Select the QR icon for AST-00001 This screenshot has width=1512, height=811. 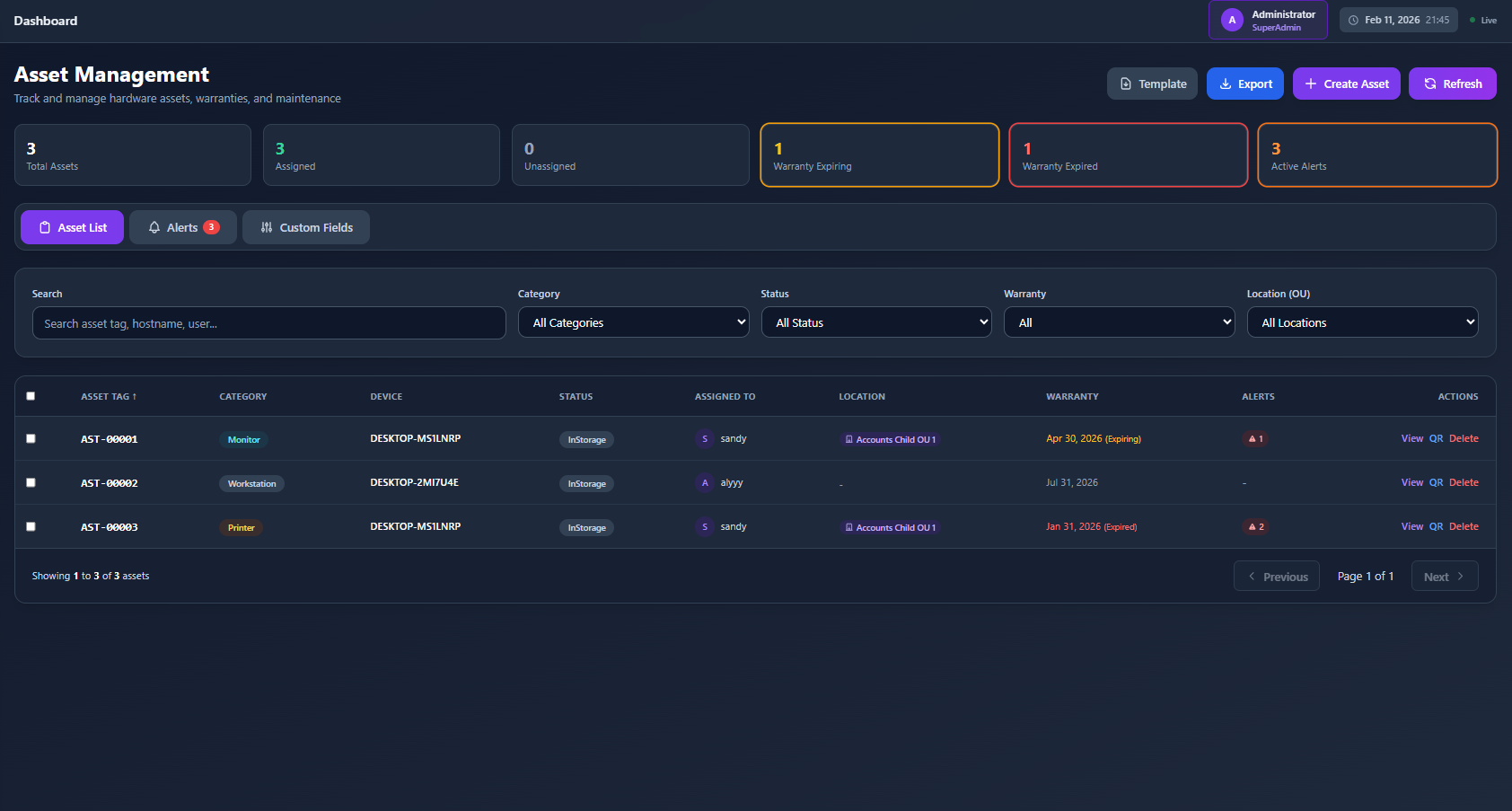point(1437,438)
